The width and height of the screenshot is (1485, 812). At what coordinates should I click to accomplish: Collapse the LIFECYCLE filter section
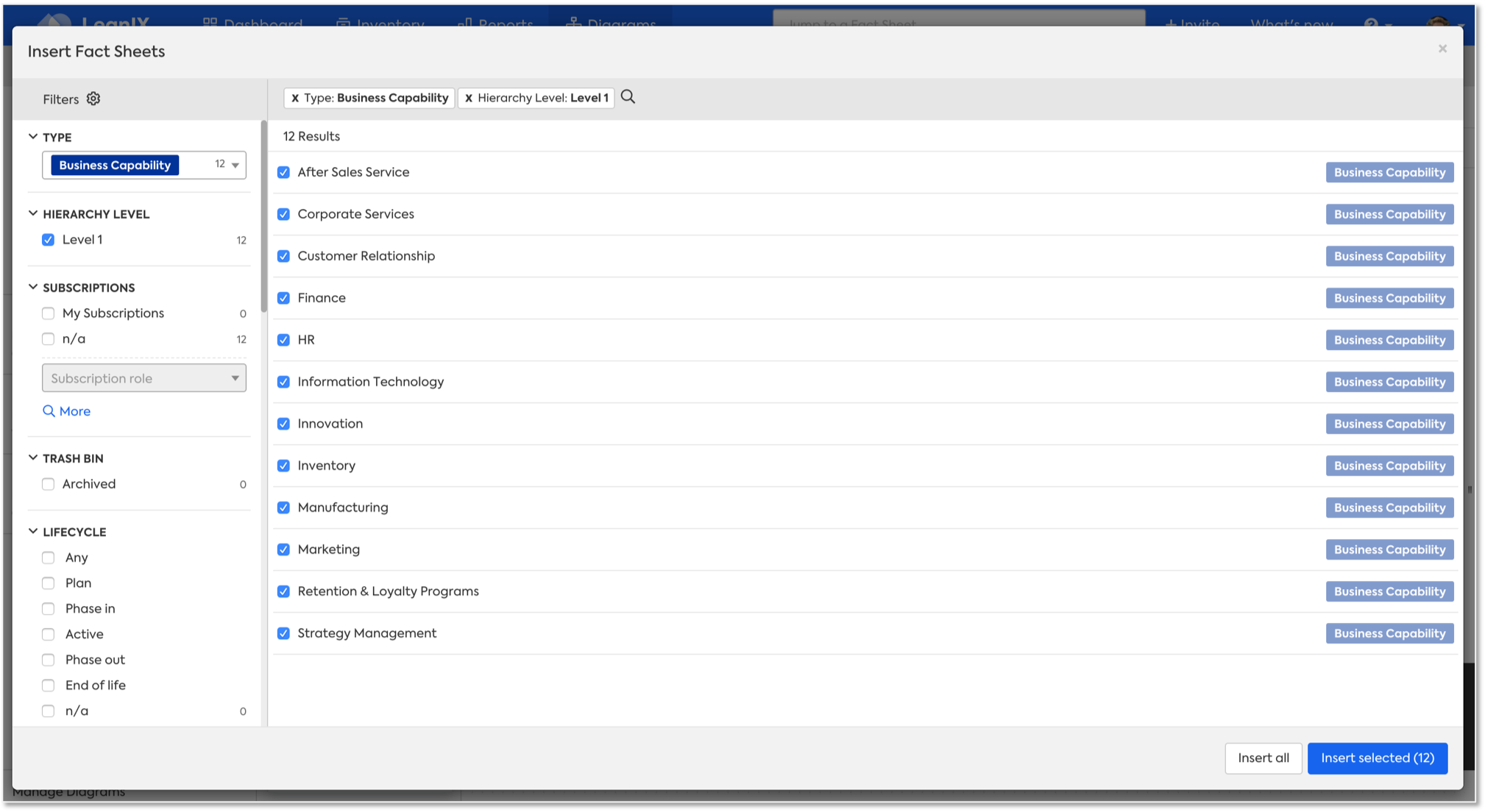pyautogui.click(x=33, y=532)
